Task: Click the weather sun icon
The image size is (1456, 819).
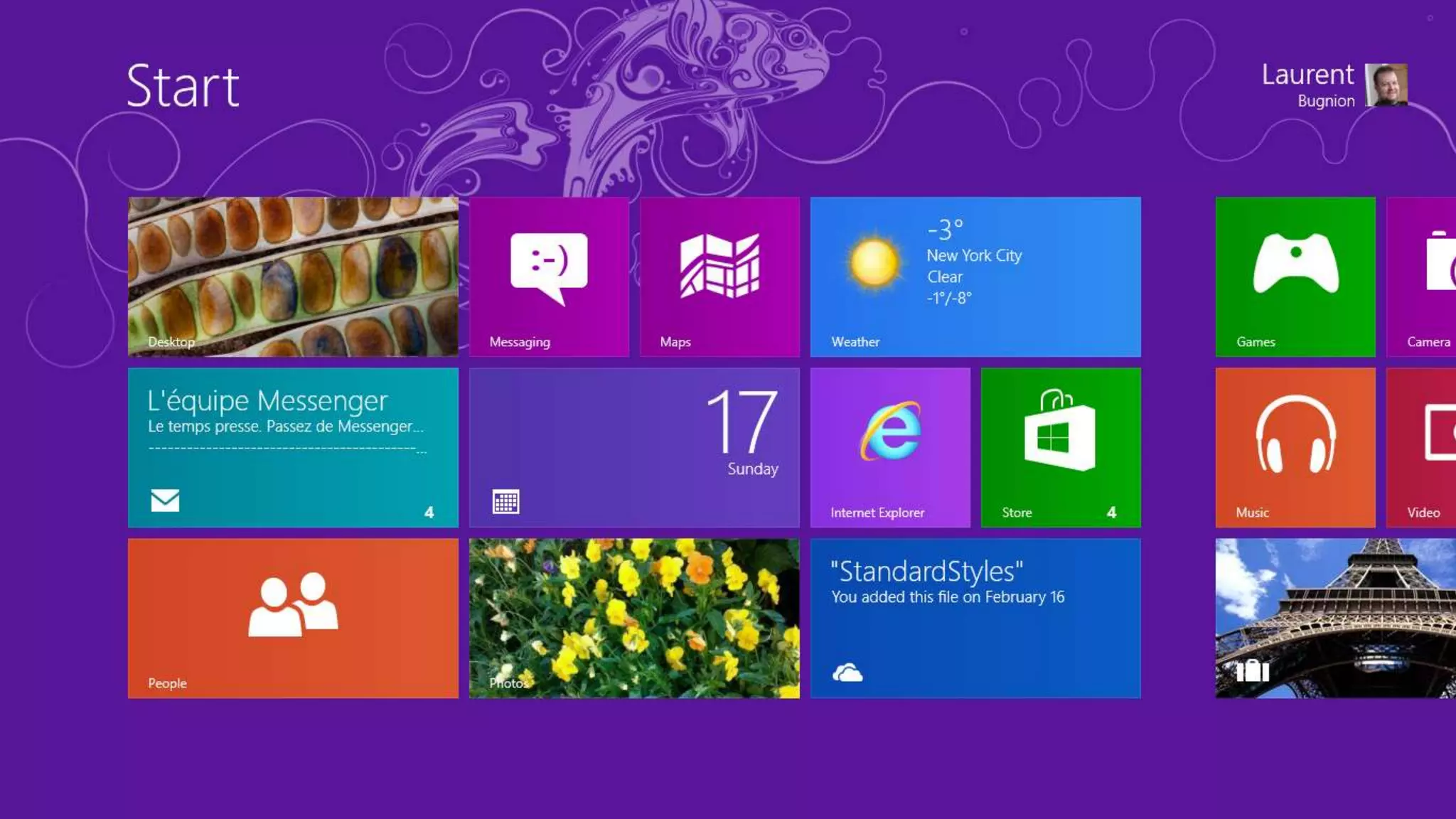Action: [874, 263]
